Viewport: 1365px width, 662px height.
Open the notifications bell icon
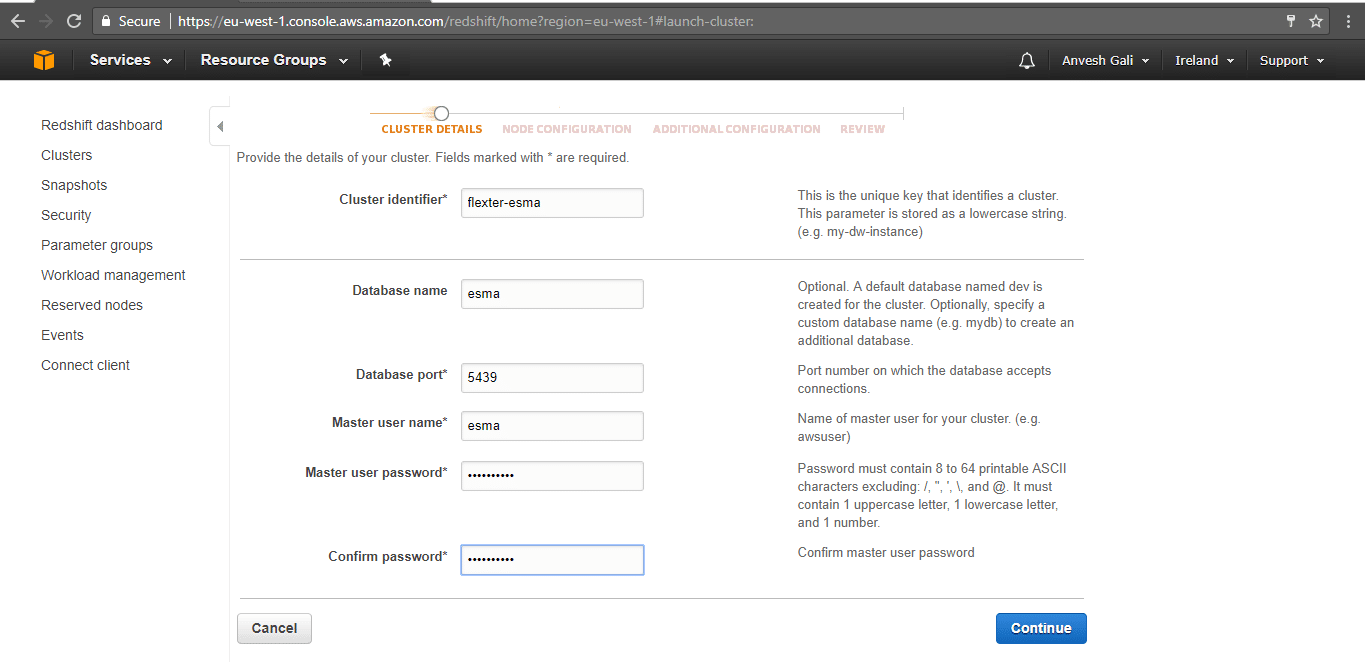point(1026,61)
